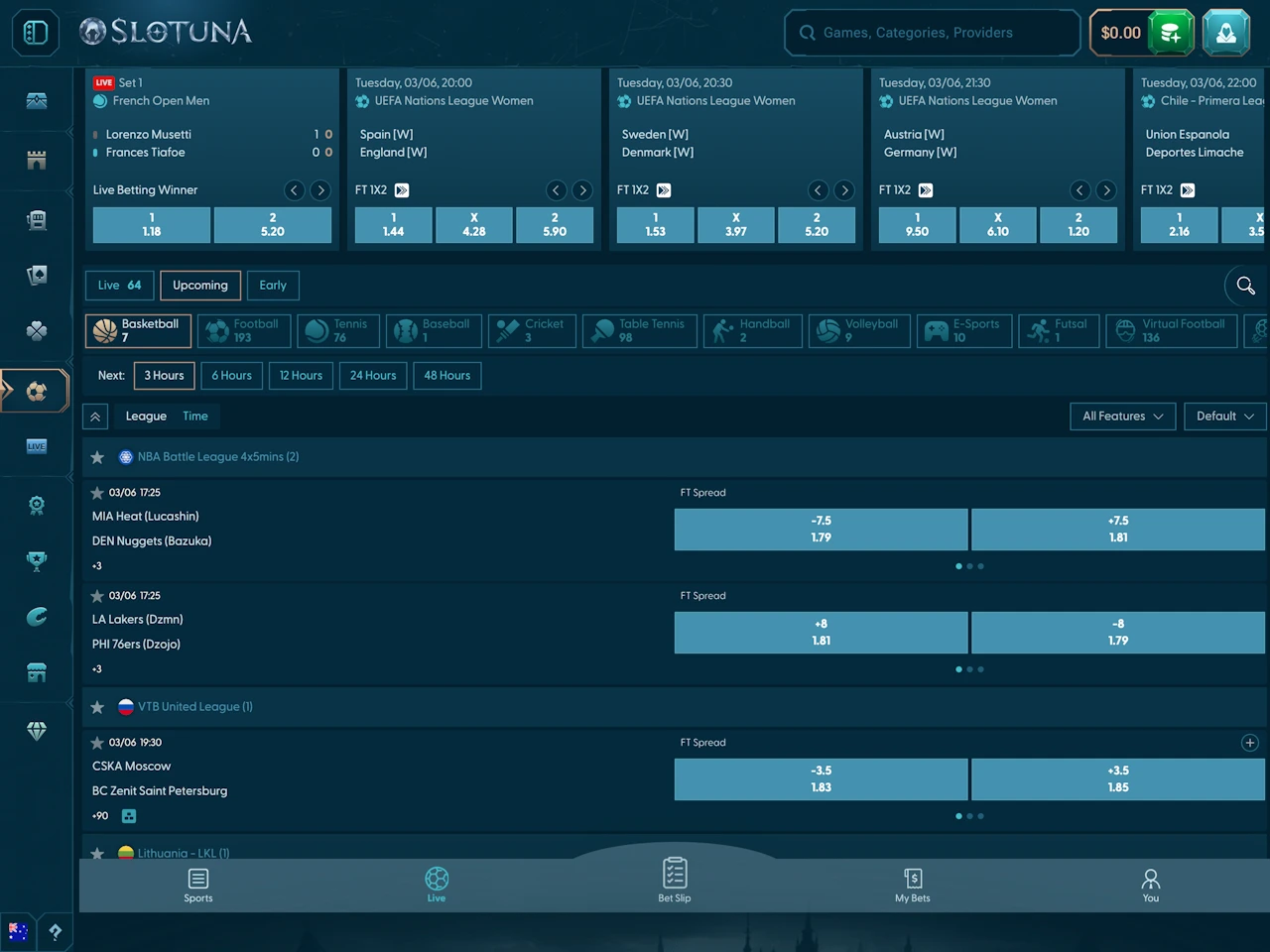
Task: Click the search magnifier icon beside Early
Action: [1245, 286]
